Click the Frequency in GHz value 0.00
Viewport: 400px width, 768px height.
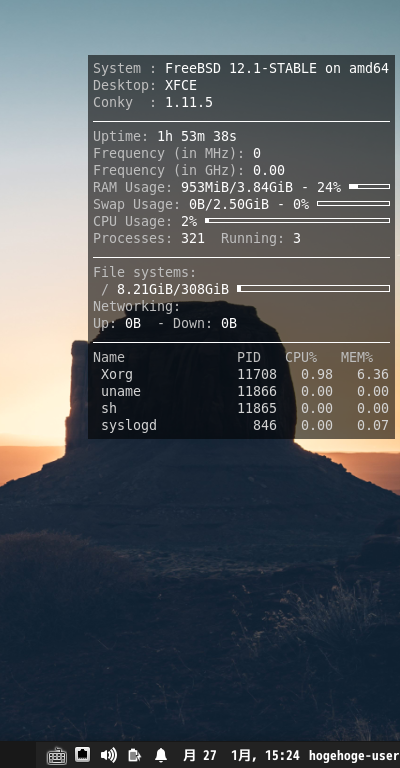click(x=269, y=170)
